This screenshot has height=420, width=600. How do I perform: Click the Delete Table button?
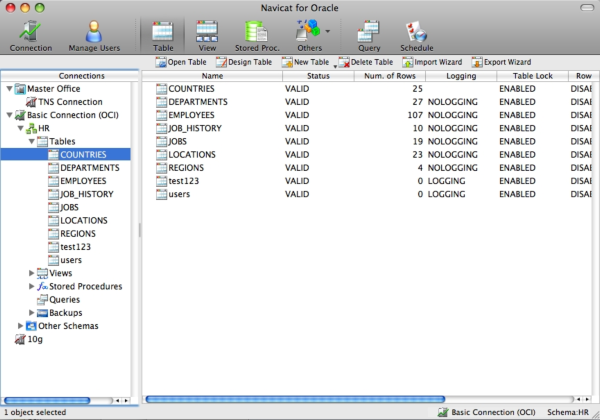366,62
